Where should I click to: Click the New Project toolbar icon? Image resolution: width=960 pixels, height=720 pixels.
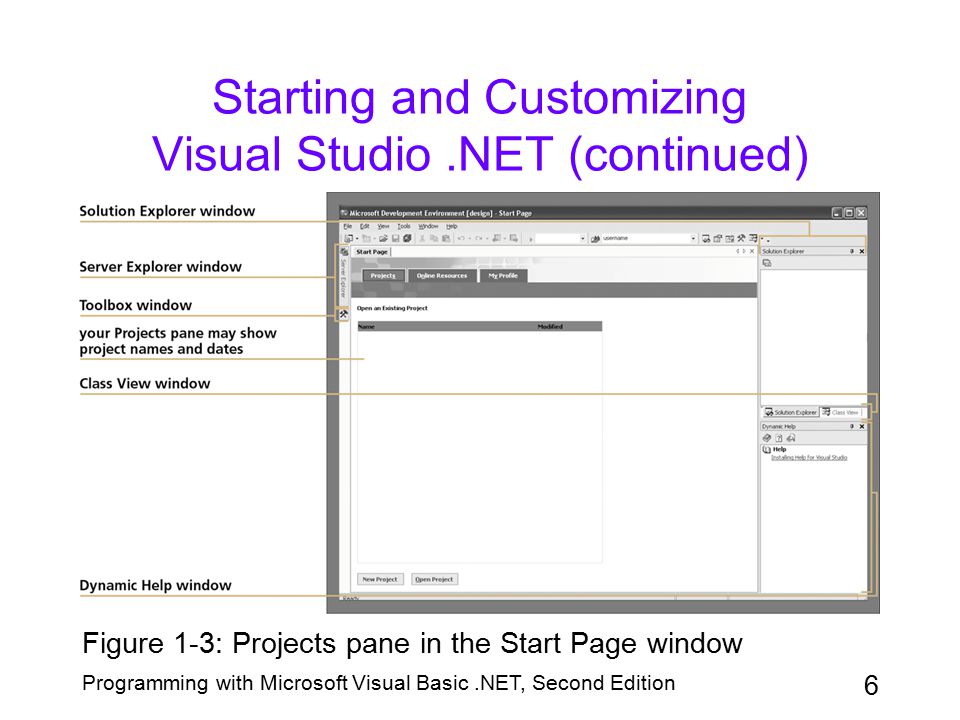pyautogui.click(x=348, y=238)
